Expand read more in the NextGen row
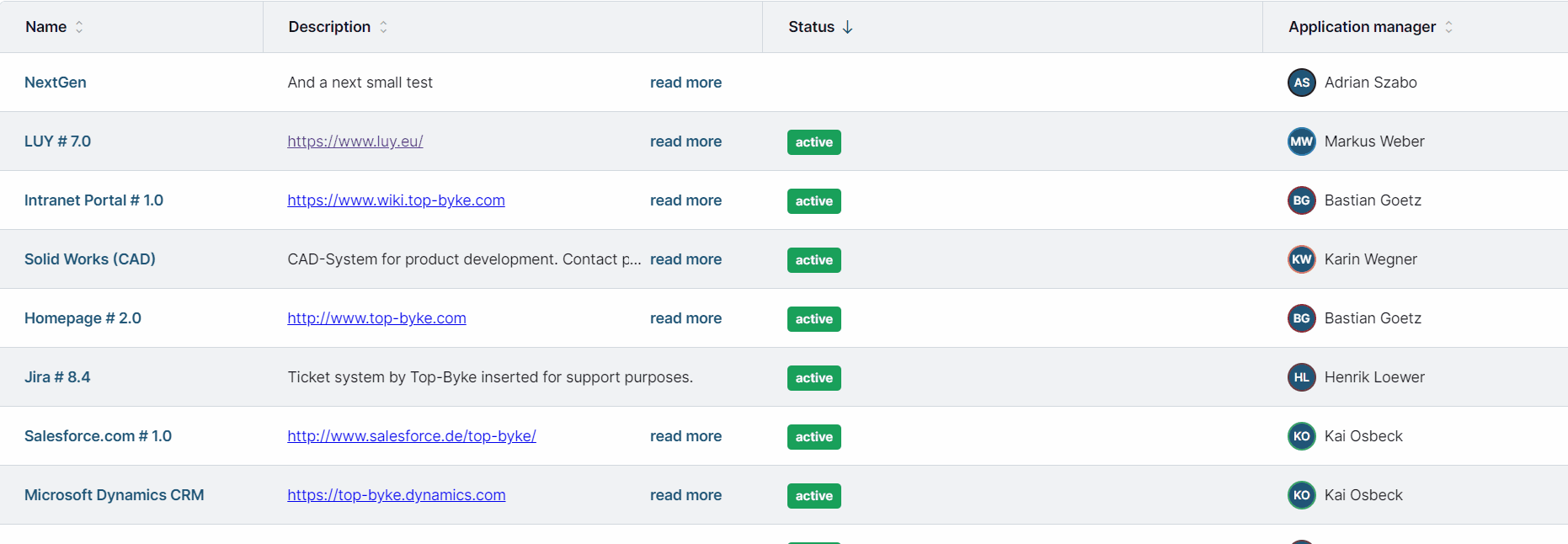 coord(685,83)
